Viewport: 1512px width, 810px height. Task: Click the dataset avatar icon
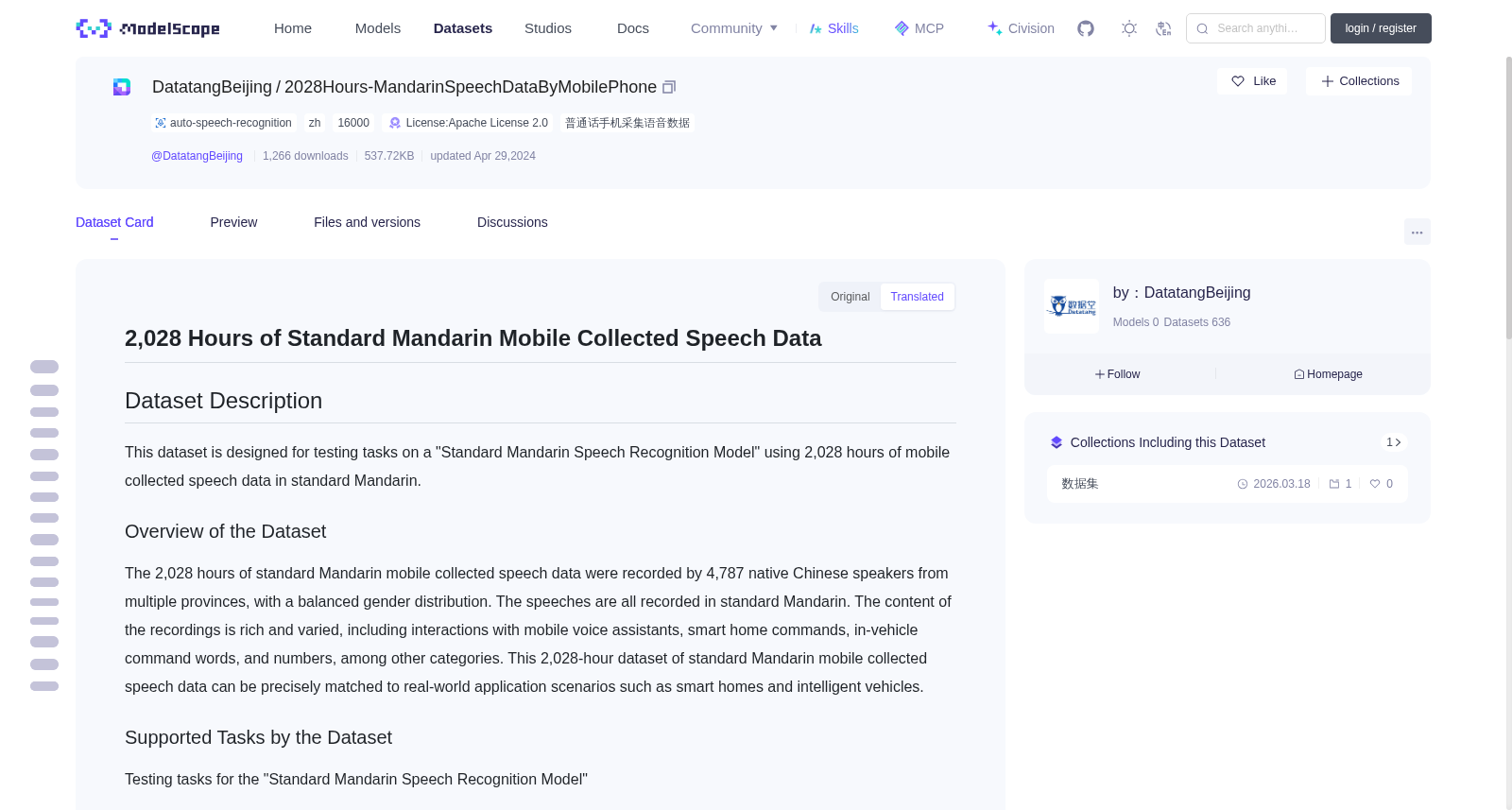[122, 87]
